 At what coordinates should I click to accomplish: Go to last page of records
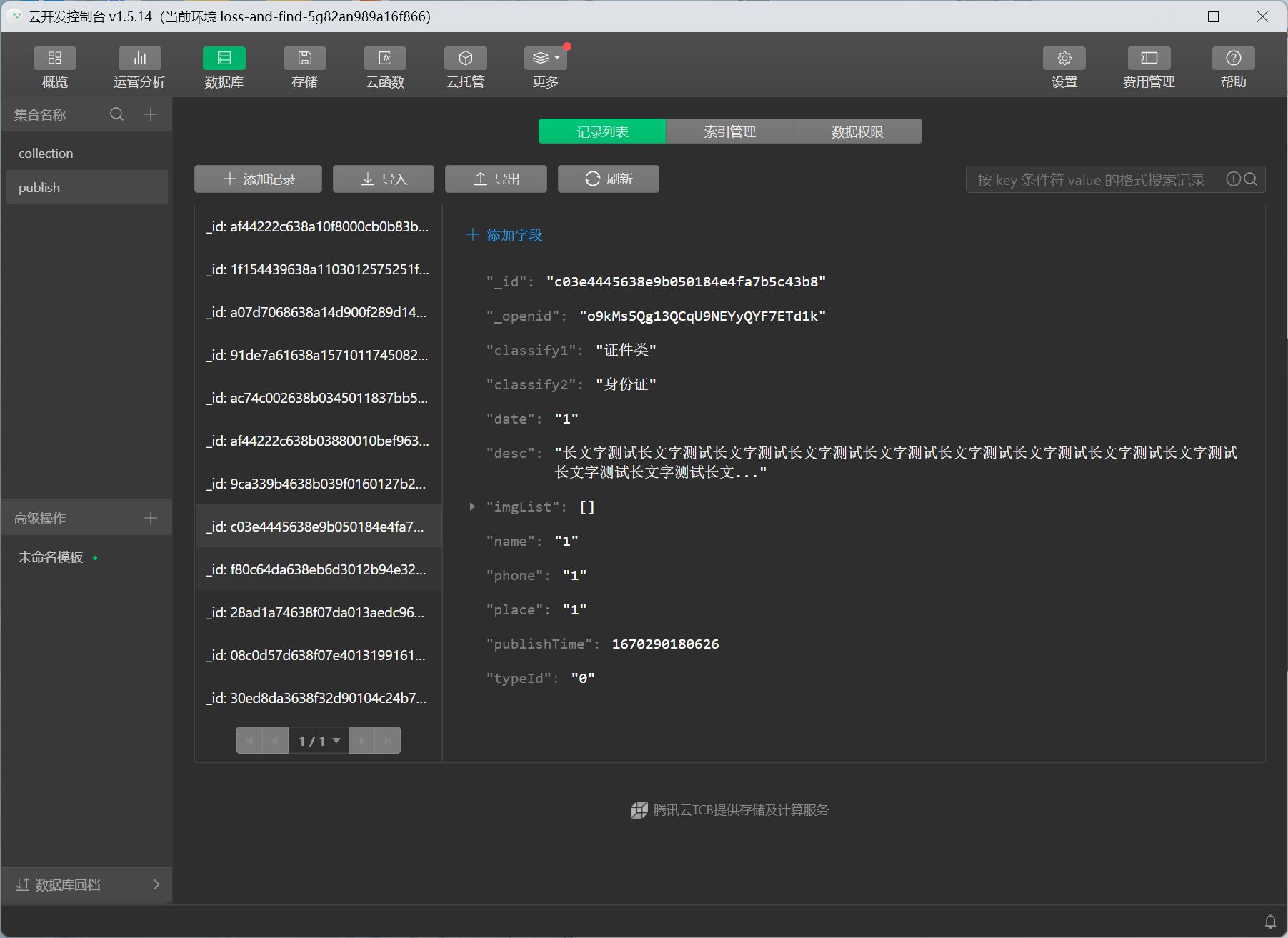[x=388, y=741]
